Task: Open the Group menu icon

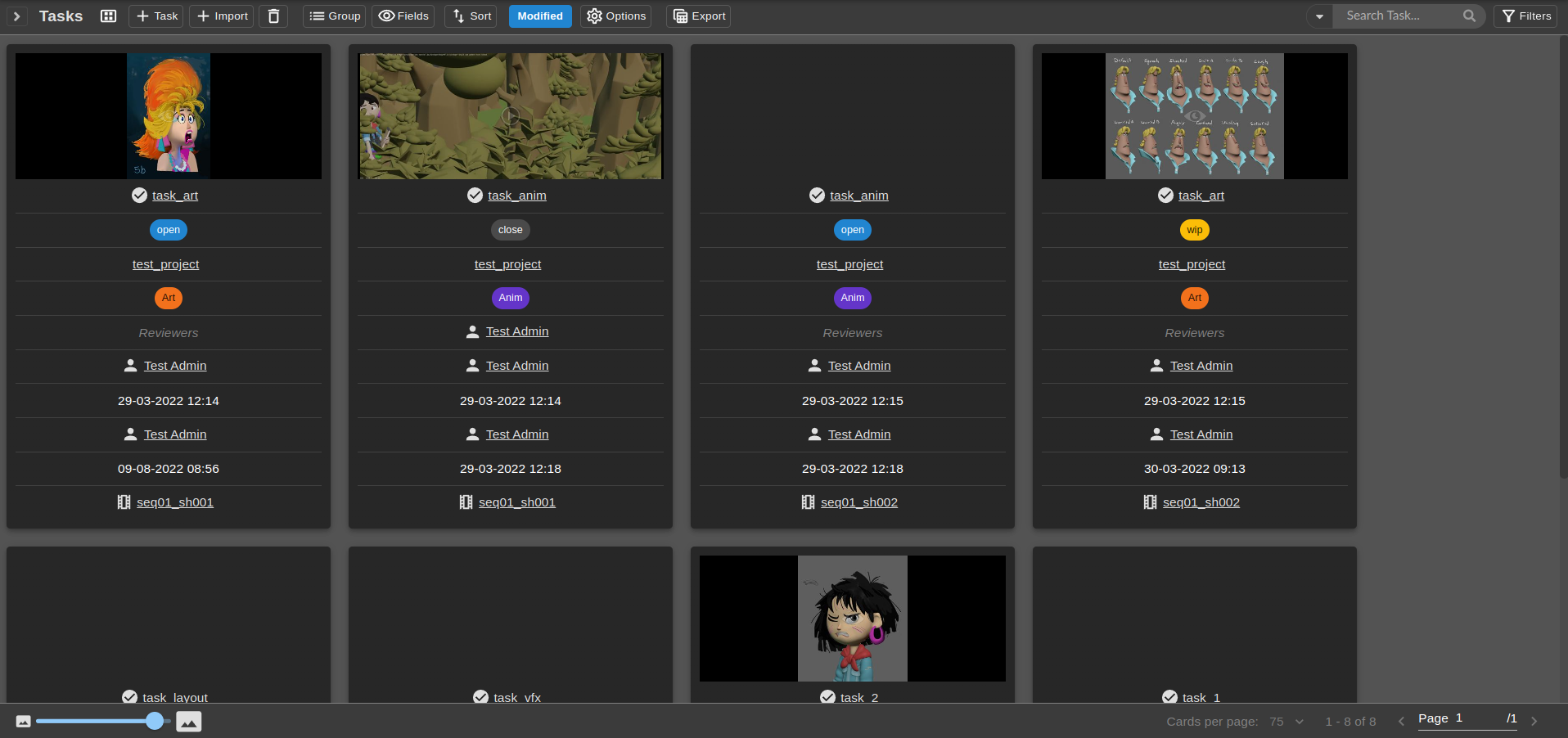Action: (x=317, y=16)
